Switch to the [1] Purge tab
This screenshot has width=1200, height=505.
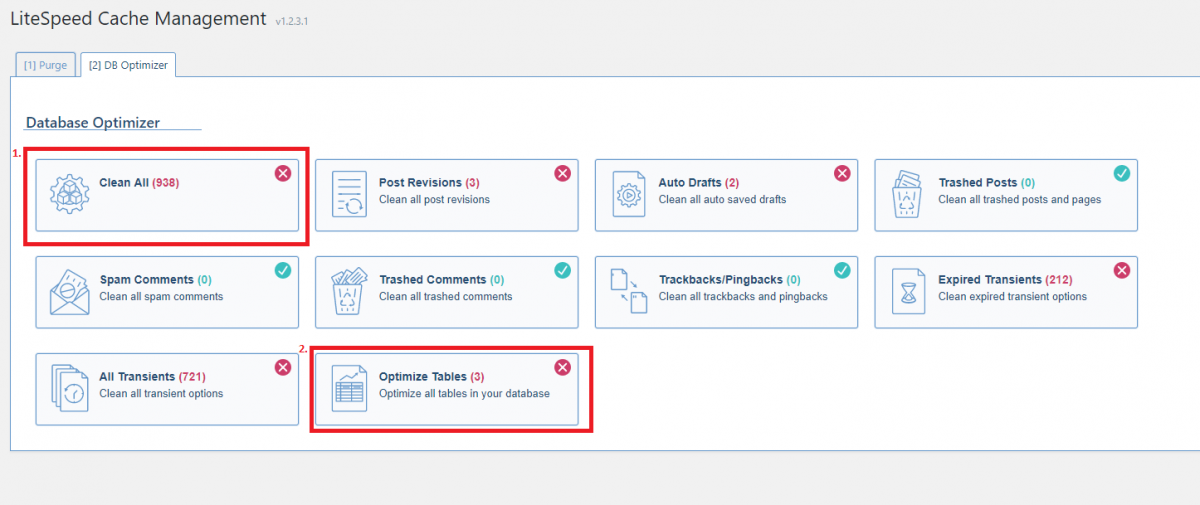46,66
